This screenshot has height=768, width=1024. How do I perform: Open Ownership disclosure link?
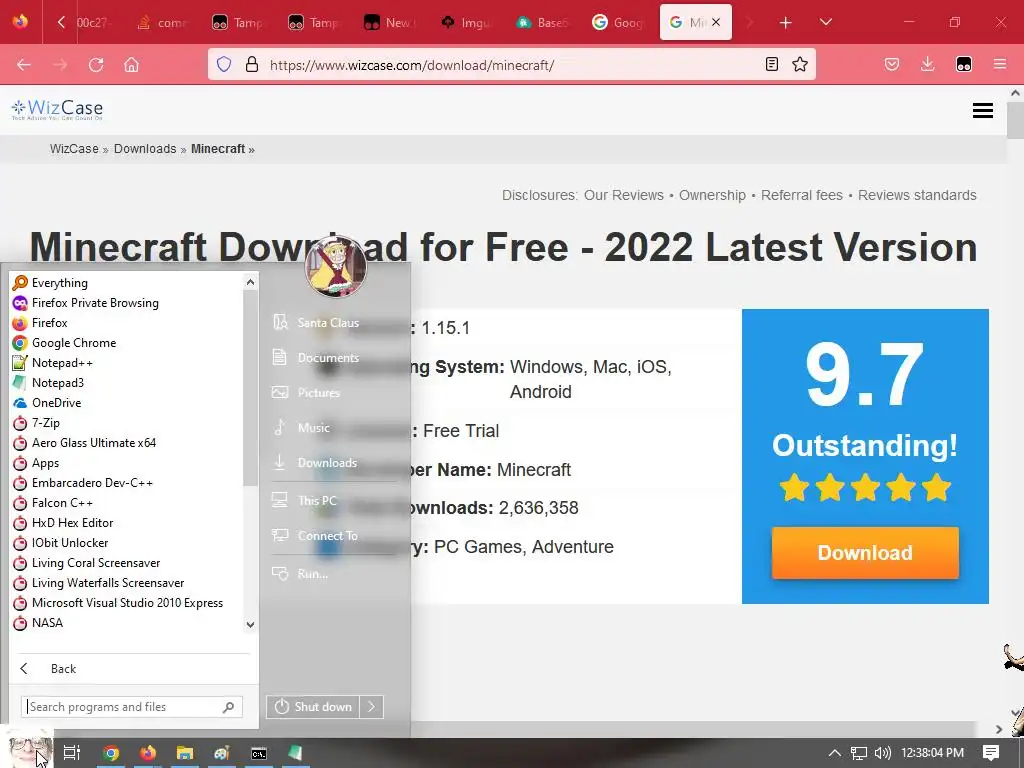pyautogui.click(x=712, y=195)
